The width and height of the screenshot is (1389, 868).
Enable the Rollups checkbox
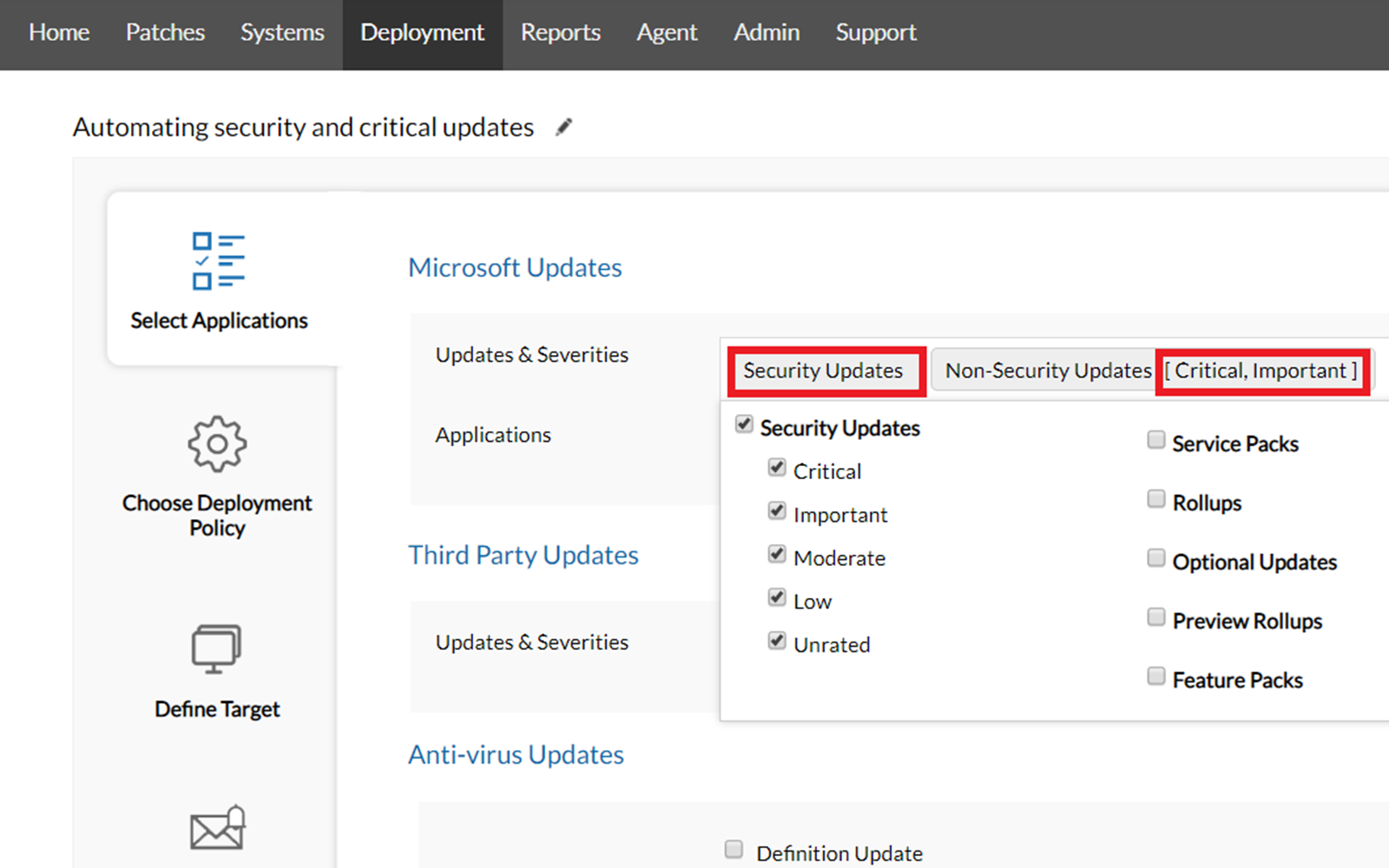coord(1155,498)
